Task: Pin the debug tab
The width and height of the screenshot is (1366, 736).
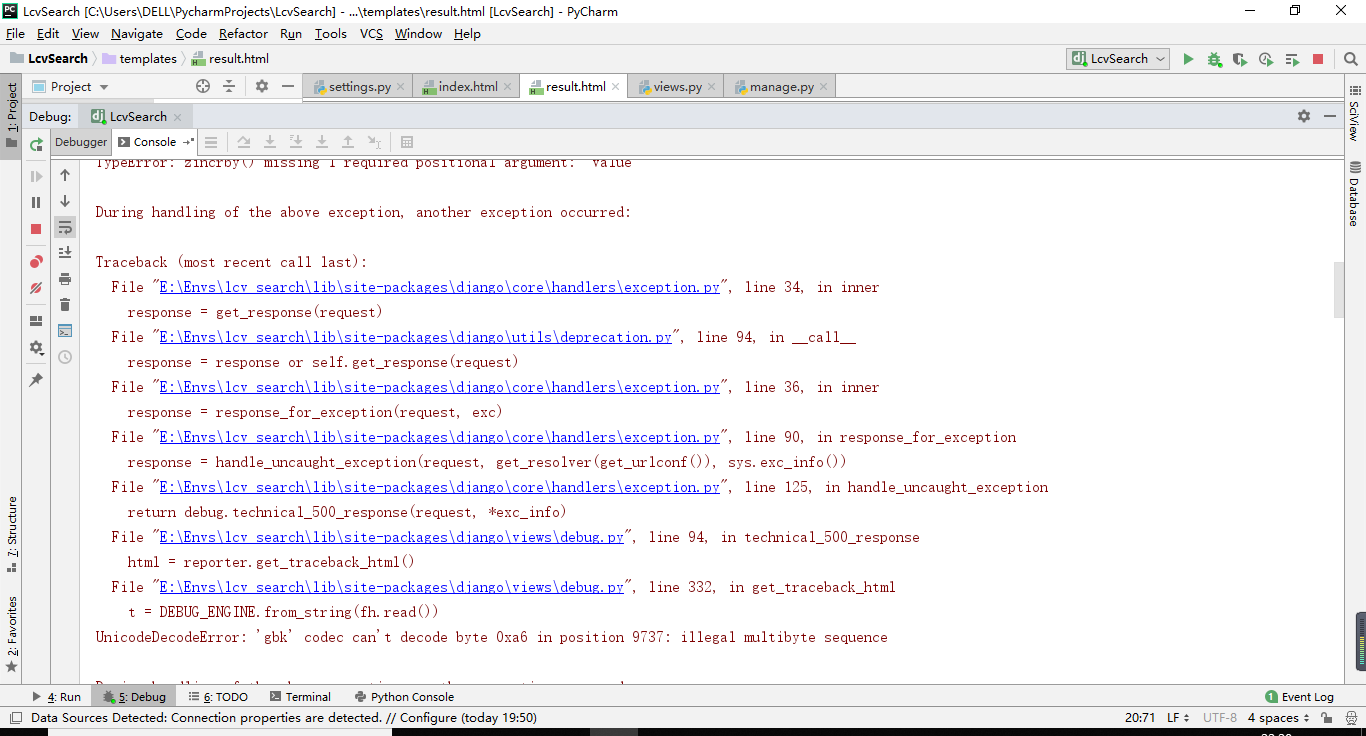Action: pyautogui.click(x=36, y=380)
